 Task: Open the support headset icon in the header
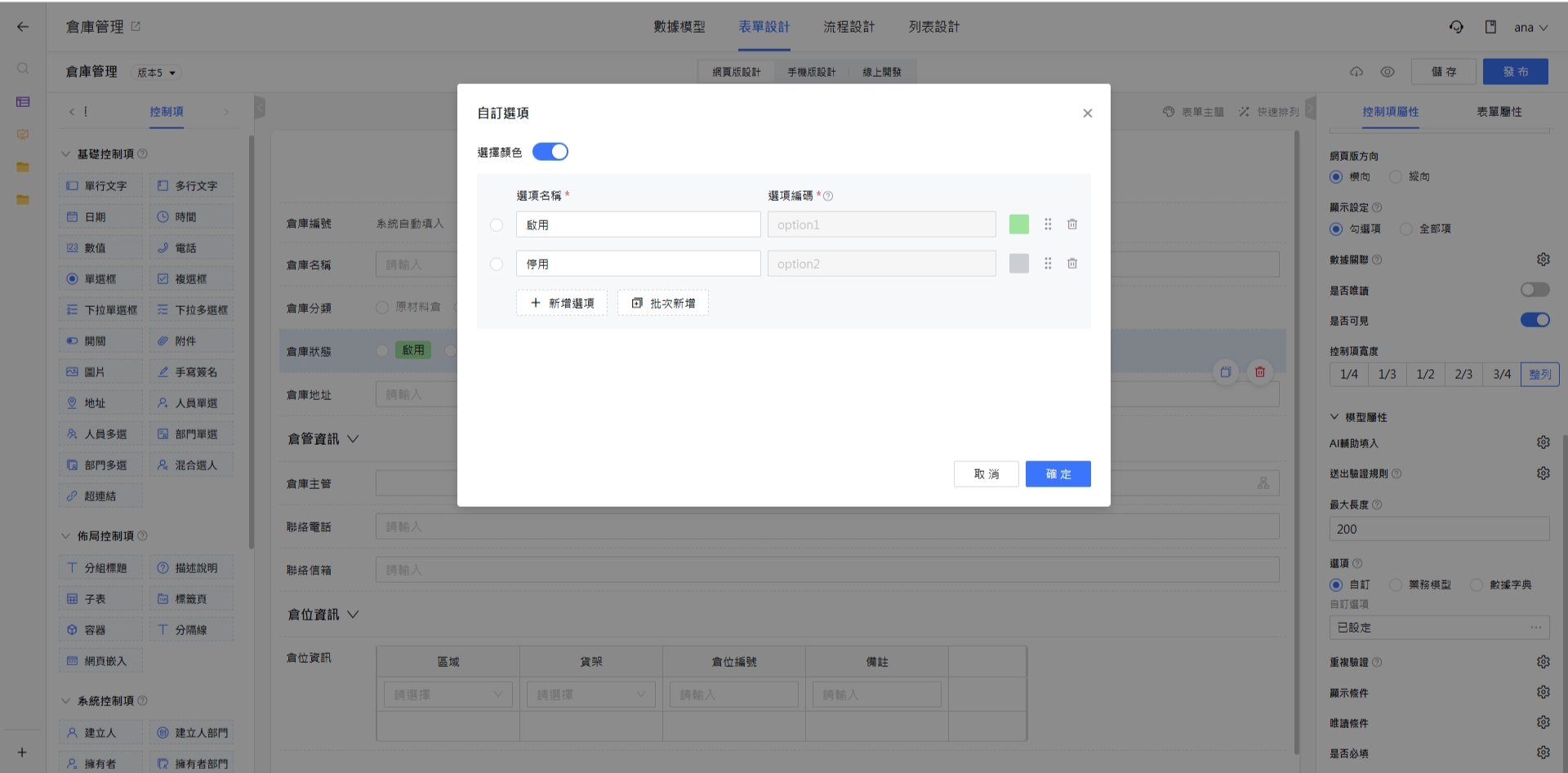pyautogui.click(x=1456, y=27)
